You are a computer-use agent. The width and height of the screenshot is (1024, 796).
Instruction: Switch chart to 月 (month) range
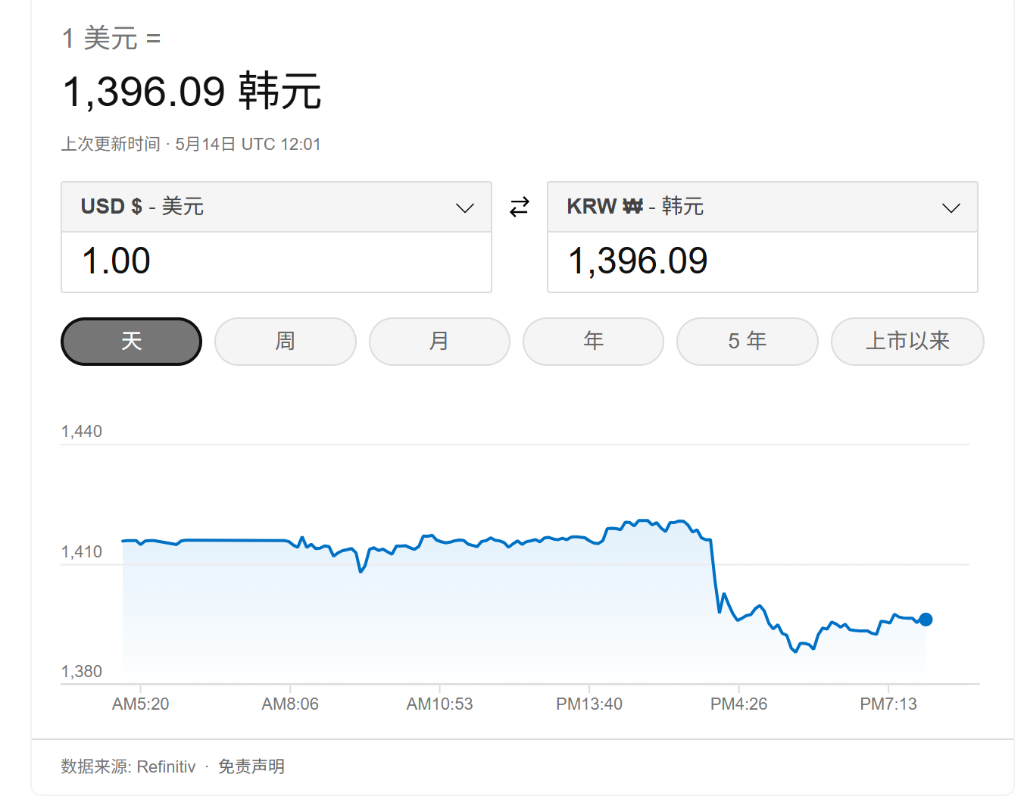pyautogui.click(x=439, y=341)
